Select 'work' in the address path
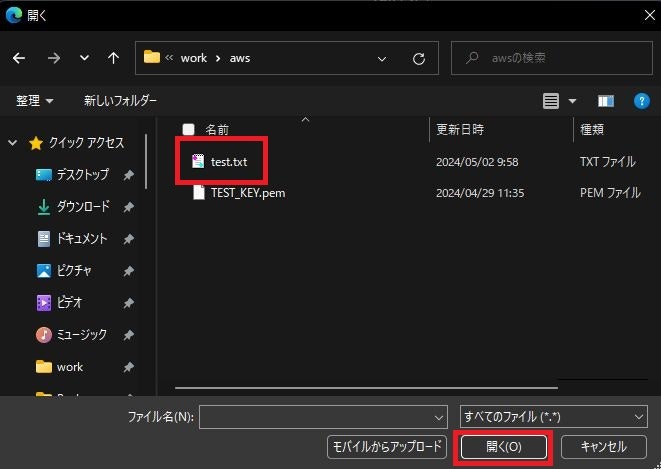Screen dimensions: 661x469 click(x=193, y=58)
